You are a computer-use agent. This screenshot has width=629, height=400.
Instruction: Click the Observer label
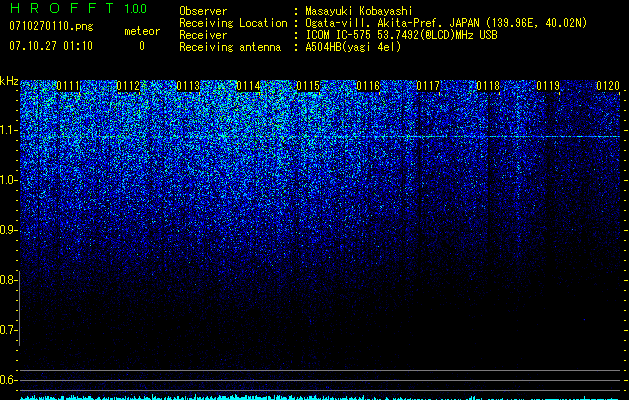click(203, 11)
